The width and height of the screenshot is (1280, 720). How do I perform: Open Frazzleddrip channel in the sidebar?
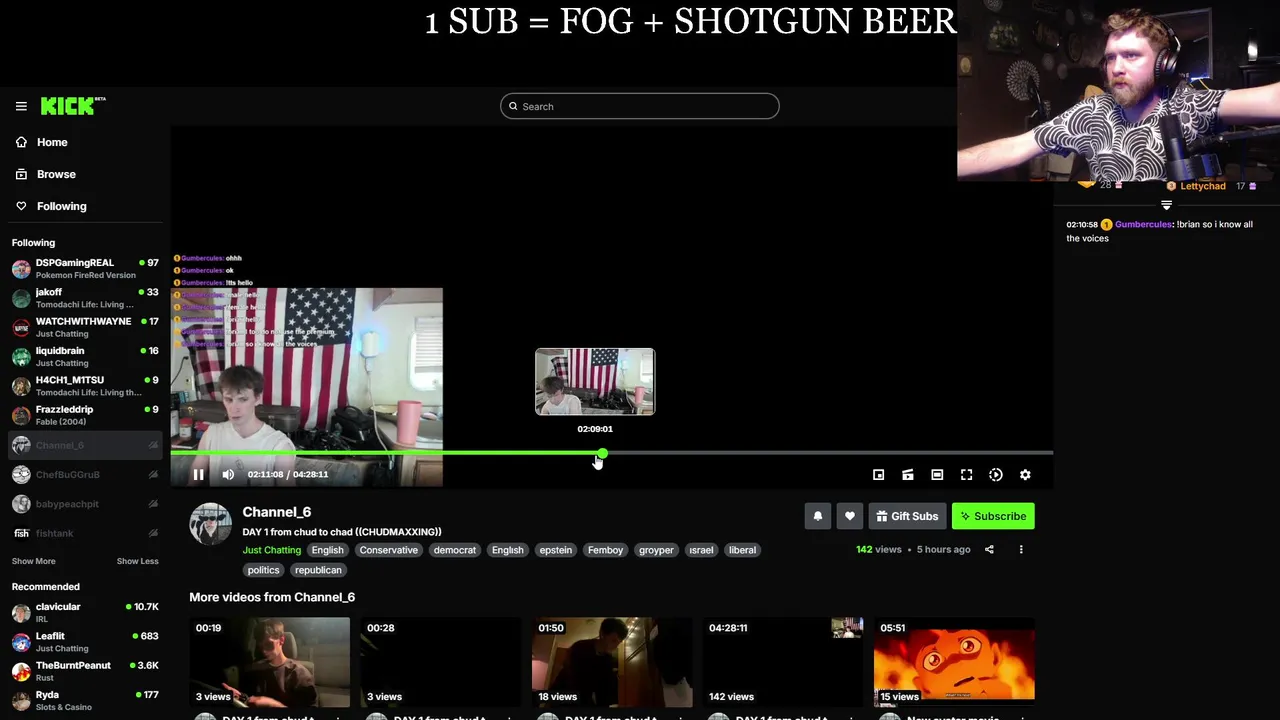tap(85, 415)
